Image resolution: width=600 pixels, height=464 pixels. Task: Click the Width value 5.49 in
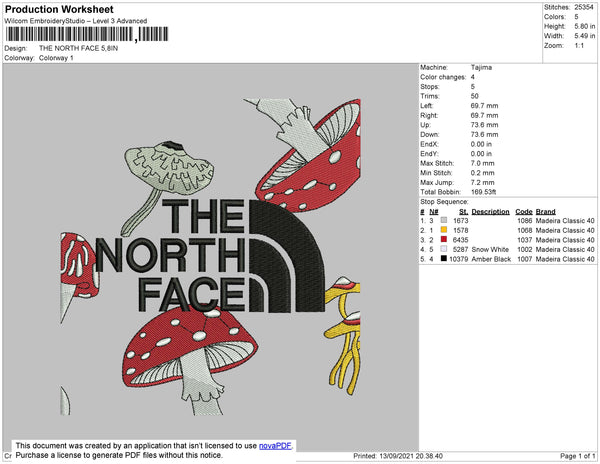click(x=585, y=36)
